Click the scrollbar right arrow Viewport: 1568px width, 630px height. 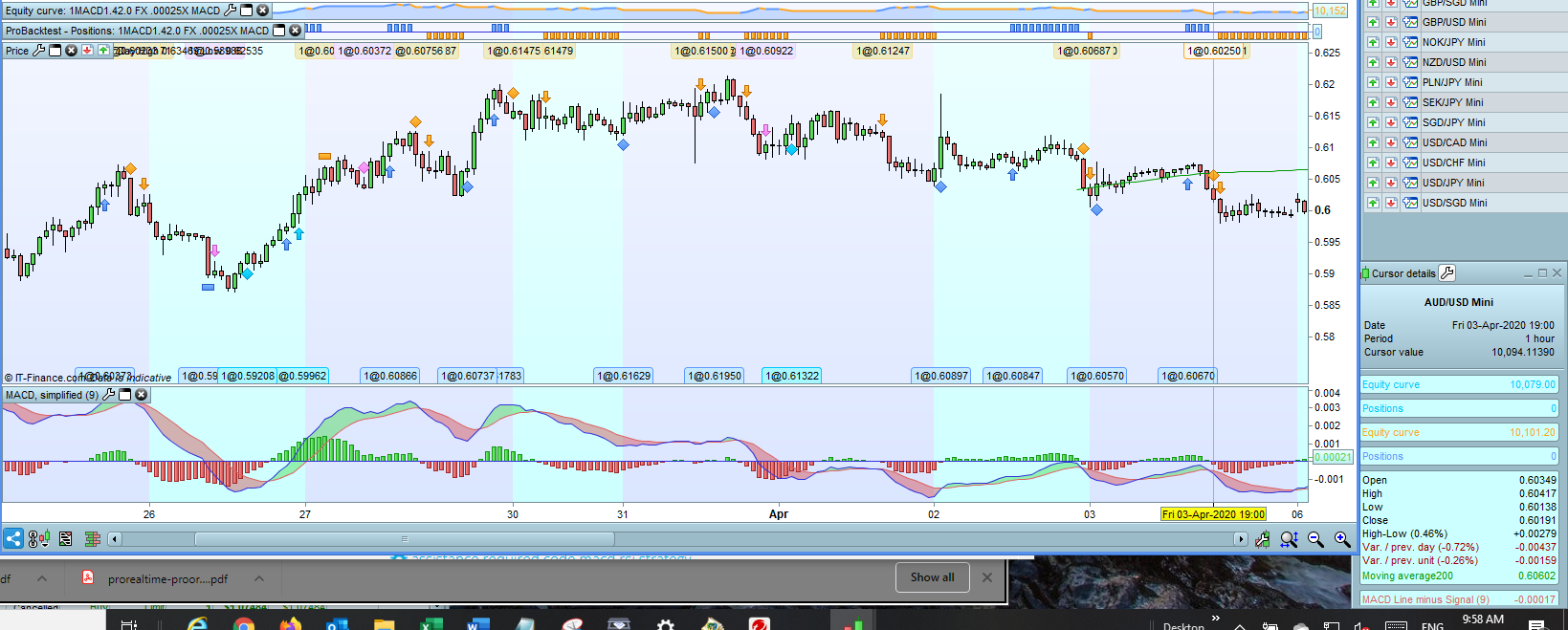1241,539
